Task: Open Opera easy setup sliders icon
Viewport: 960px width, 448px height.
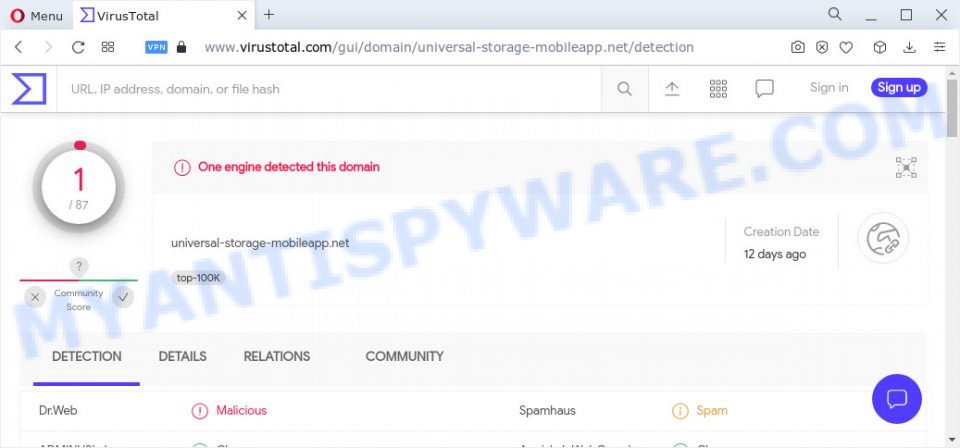Action: click(939, 47)
